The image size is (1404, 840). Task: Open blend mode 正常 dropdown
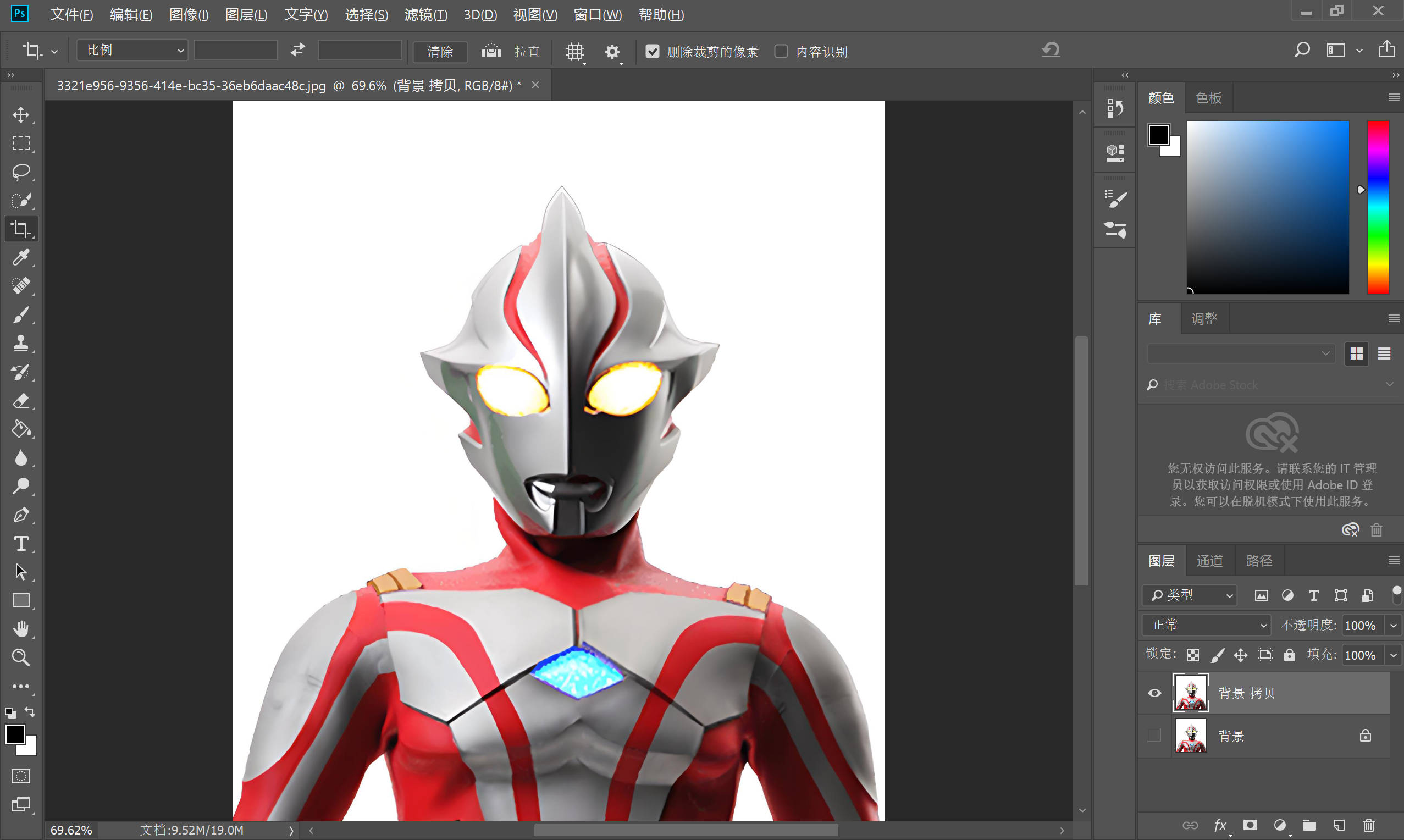pyautogui.click(x=1207, y=625)
